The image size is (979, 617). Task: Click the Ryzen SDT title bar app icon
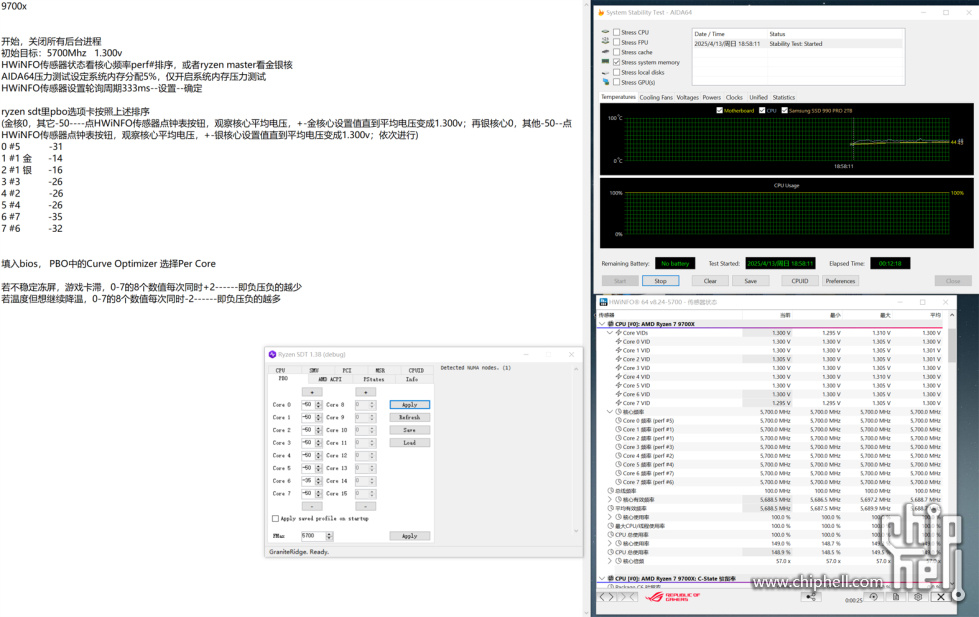point(272,354)
